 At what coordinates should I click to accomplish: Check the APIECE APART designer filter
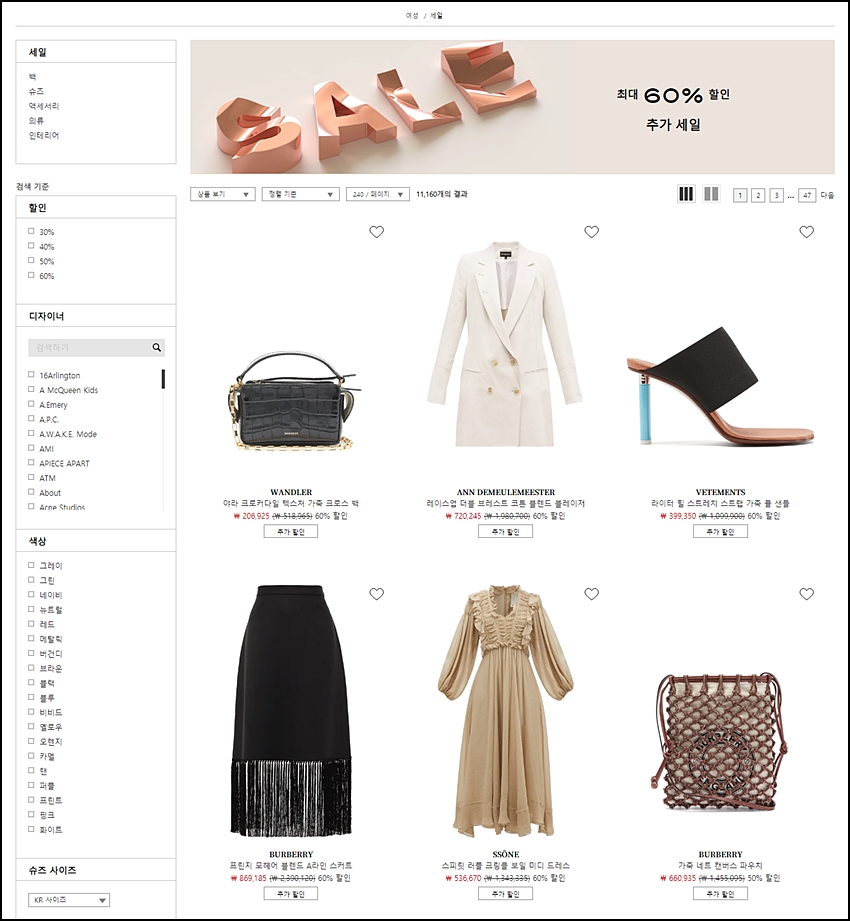tap(31, 463)
